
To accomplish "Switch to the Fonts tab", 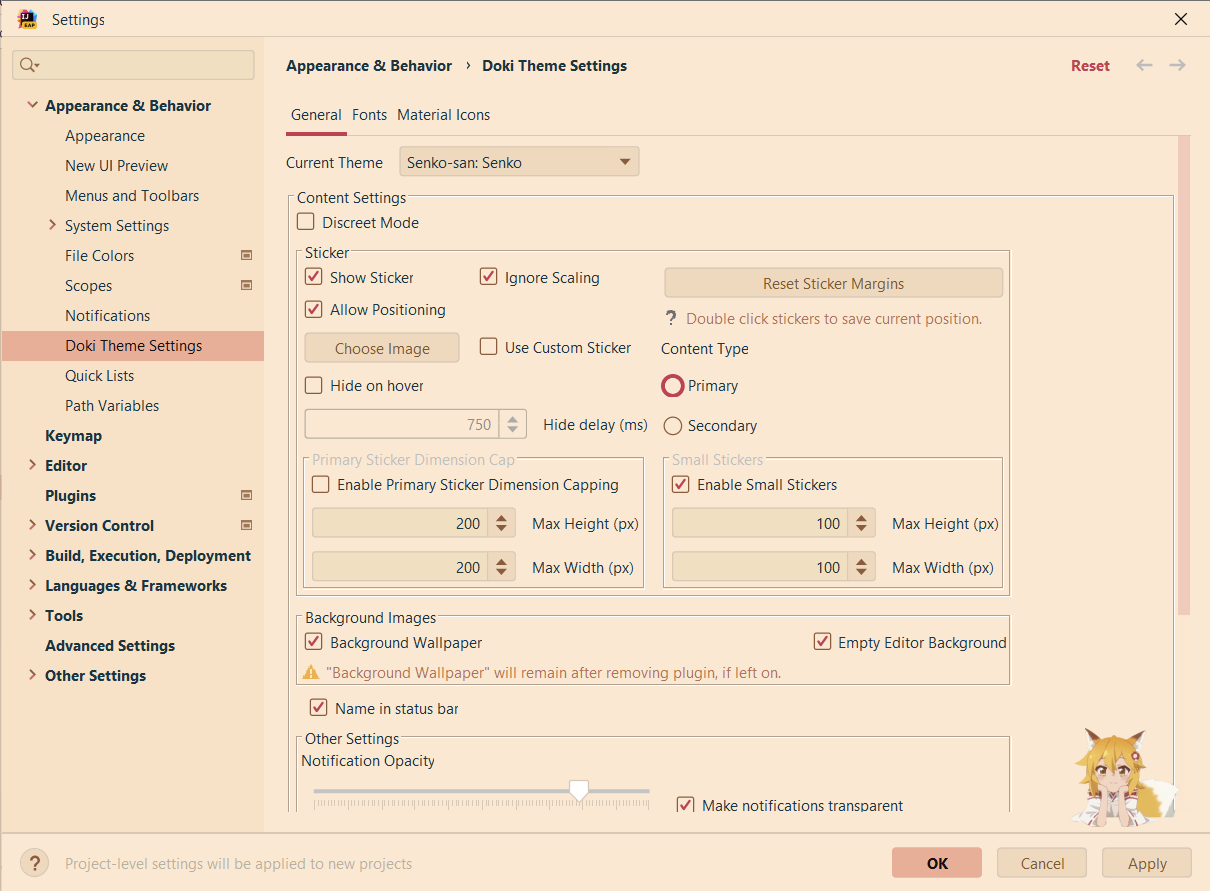I will coord(369,114).
